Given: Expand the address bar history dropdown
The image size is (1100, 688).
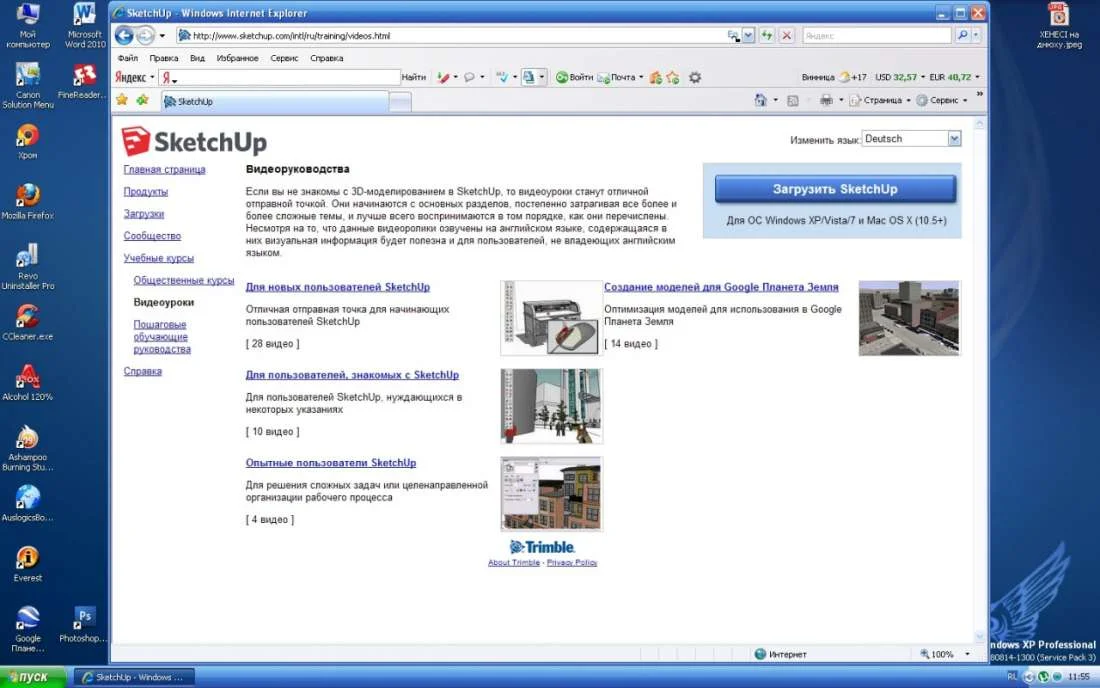Looking at the screenshot, I should pyautogui.click(x=748, y=35).
